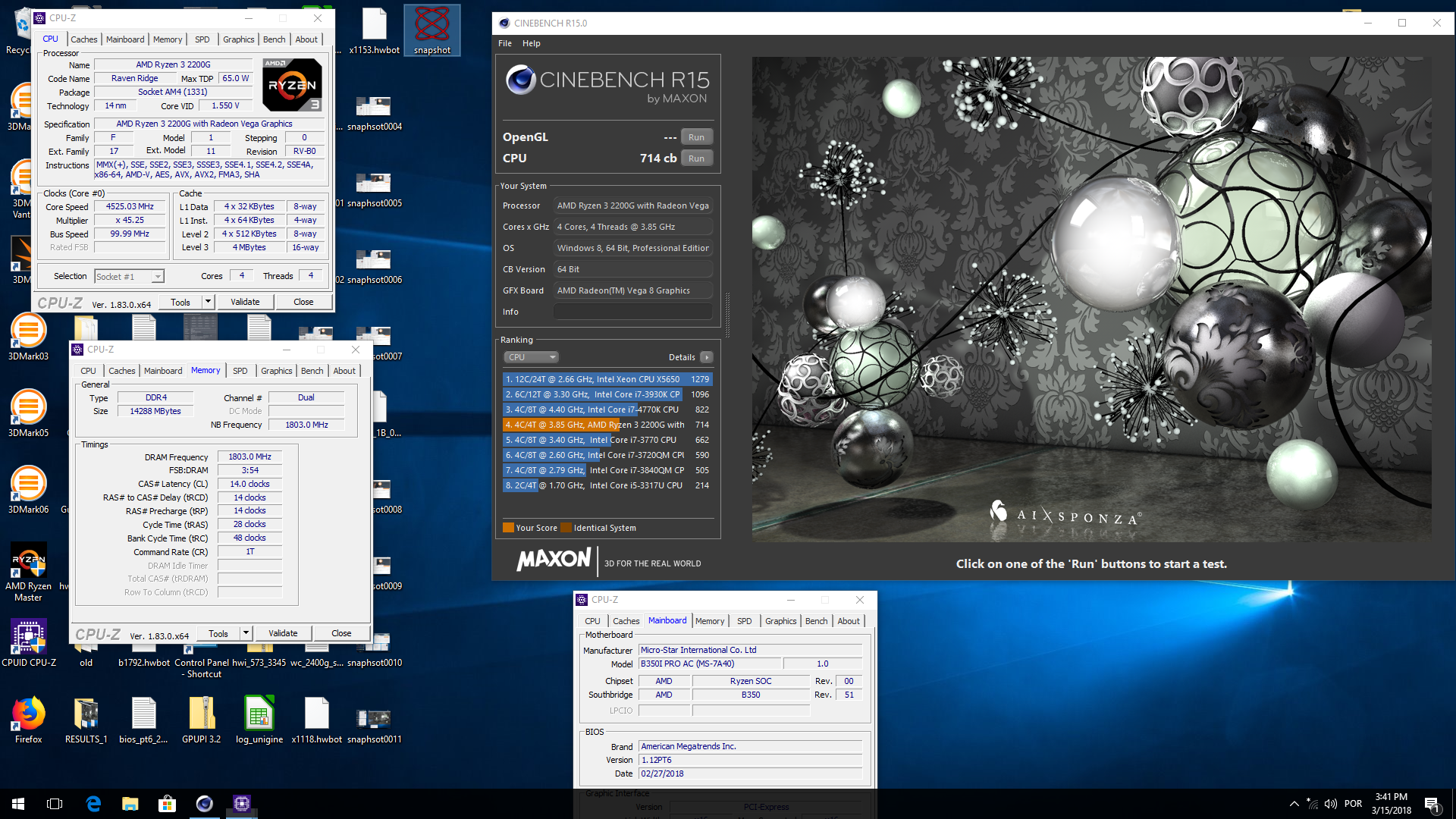Run the CPU benchmark
This screenshot has height=819, width=1456.
point(696,158)
